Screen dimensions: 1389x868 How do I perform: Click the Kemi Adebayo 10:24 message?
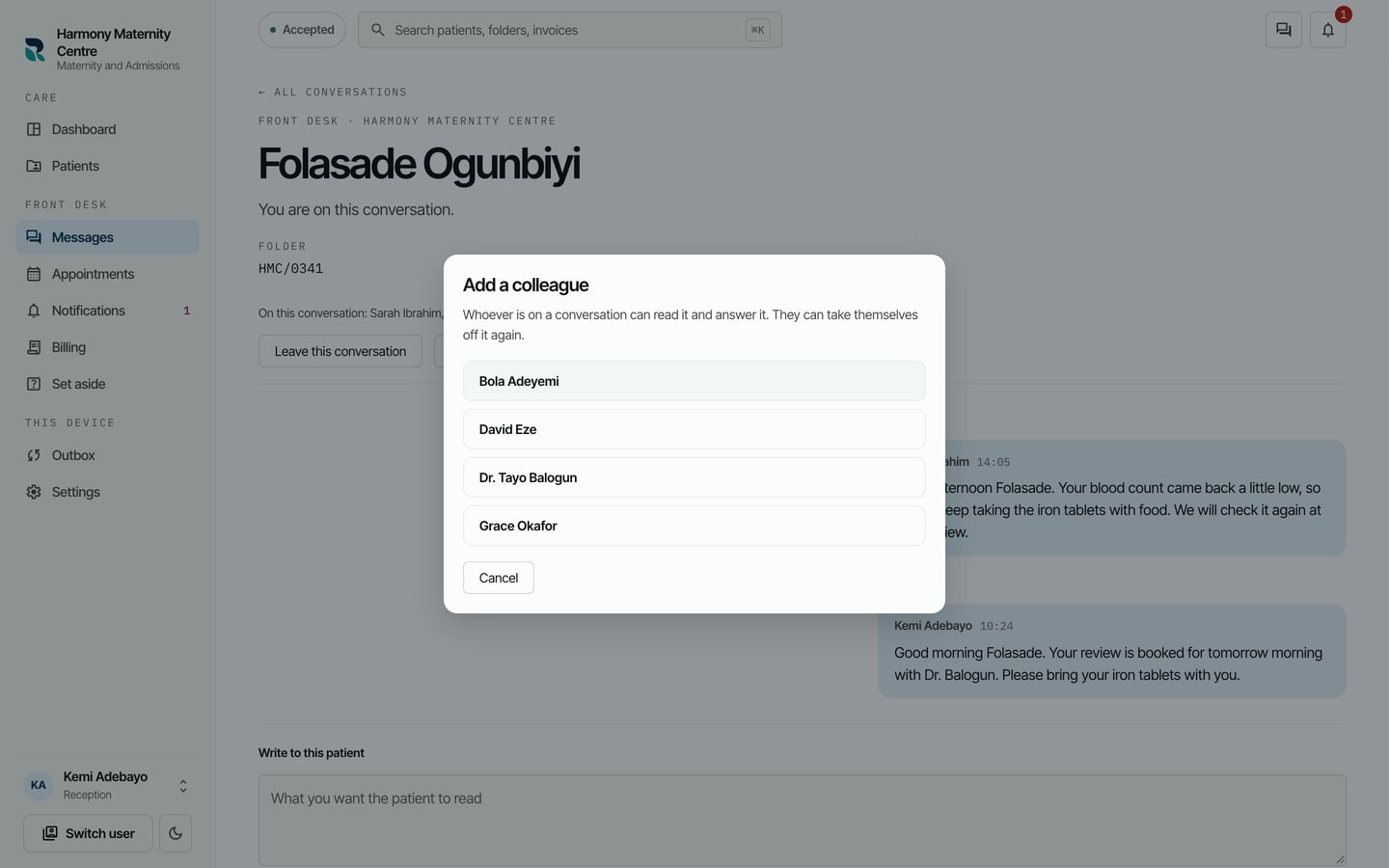[1111, 651]
